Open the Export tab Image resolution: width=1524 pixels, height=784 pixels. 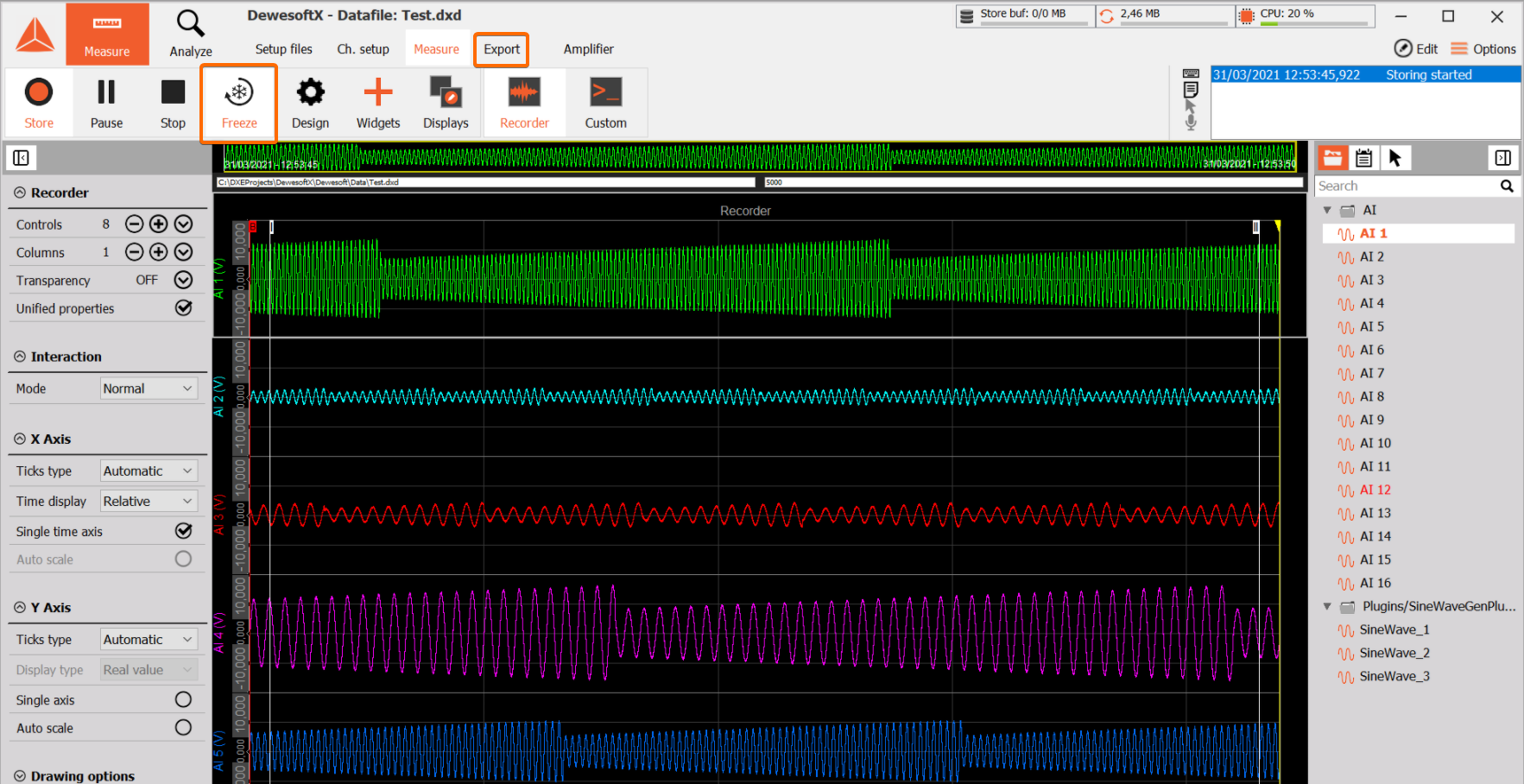(502, 49)
